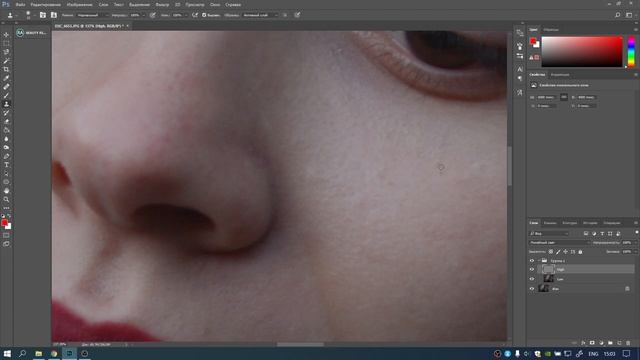Image resolution: width=640 pixels, height=360 pixels.
Task: Switch to the История tab
Action: (x=590, y=223)
